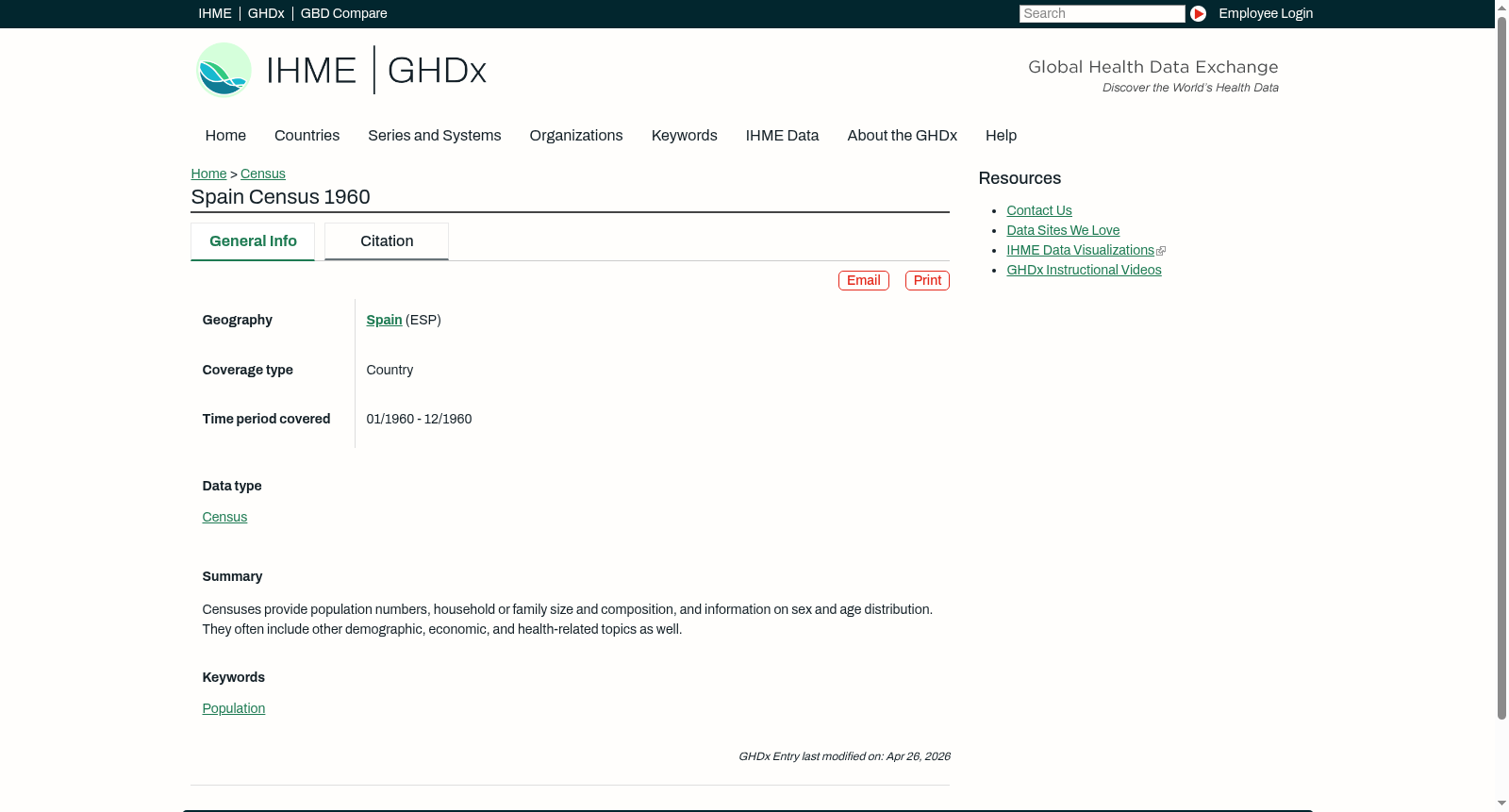
Task: Open IHME link in top bar
Action: 215,13
